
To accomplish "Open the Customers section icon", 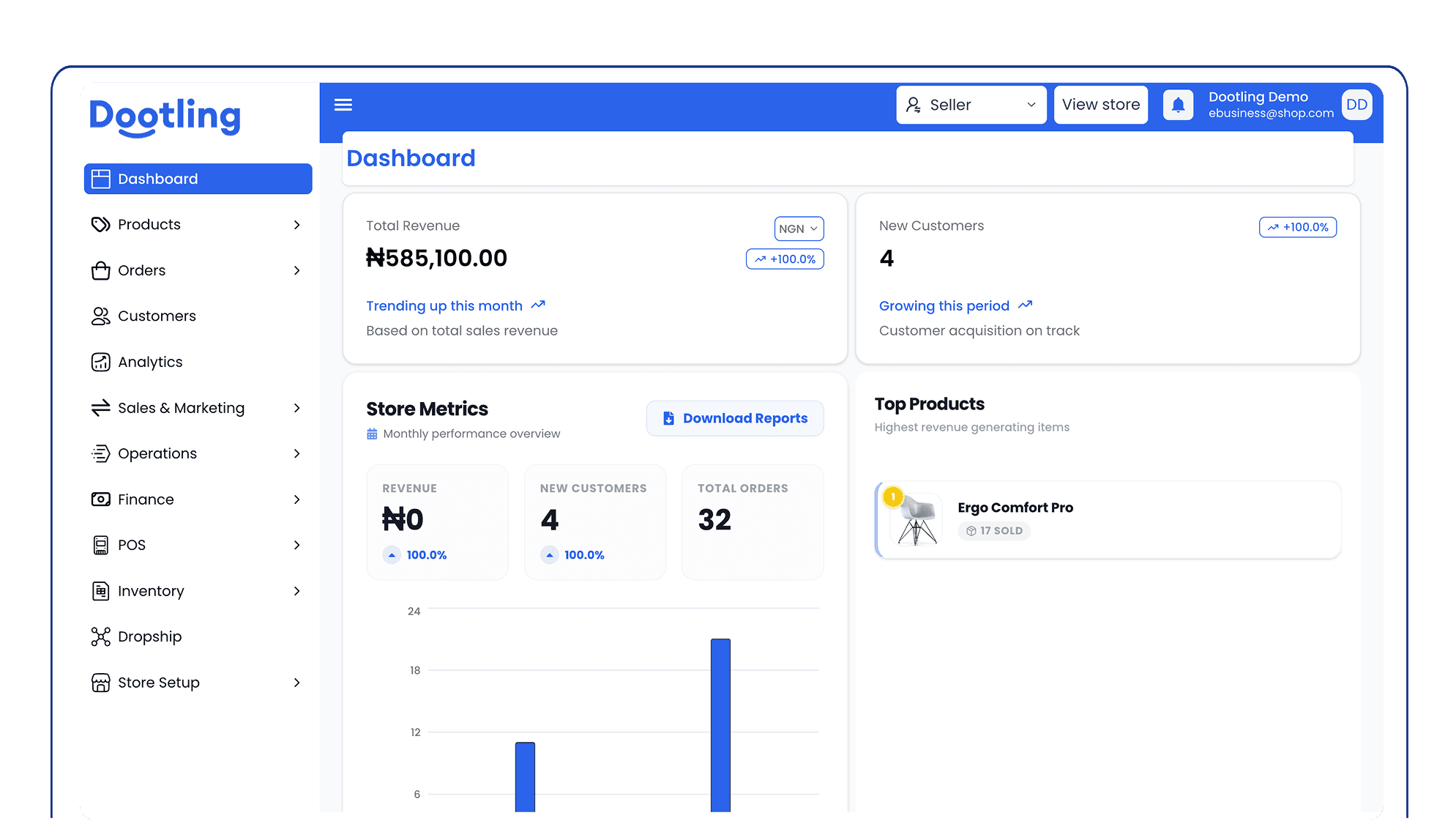I will (102, 316).
